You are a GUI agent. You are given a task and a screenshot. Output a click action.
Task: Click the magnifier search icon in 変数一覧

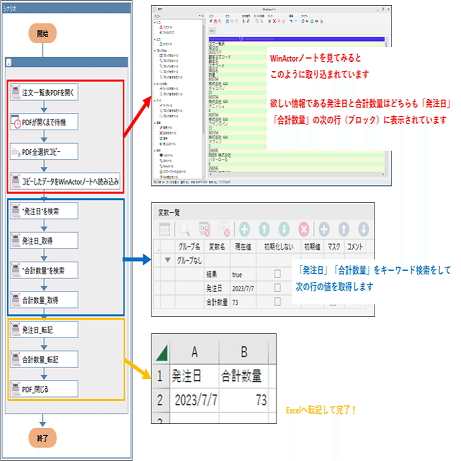pyautogui.click(x=184, y=229)
